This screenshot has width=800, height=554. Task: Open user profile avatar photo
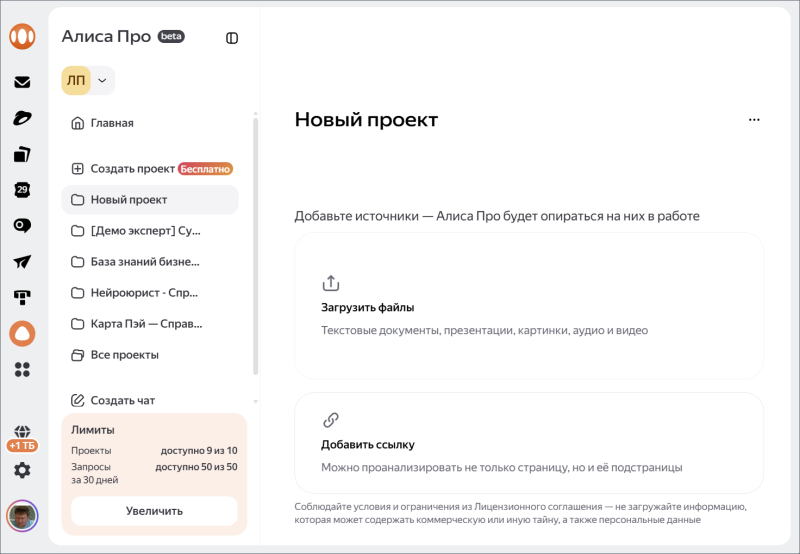point(22,516)
